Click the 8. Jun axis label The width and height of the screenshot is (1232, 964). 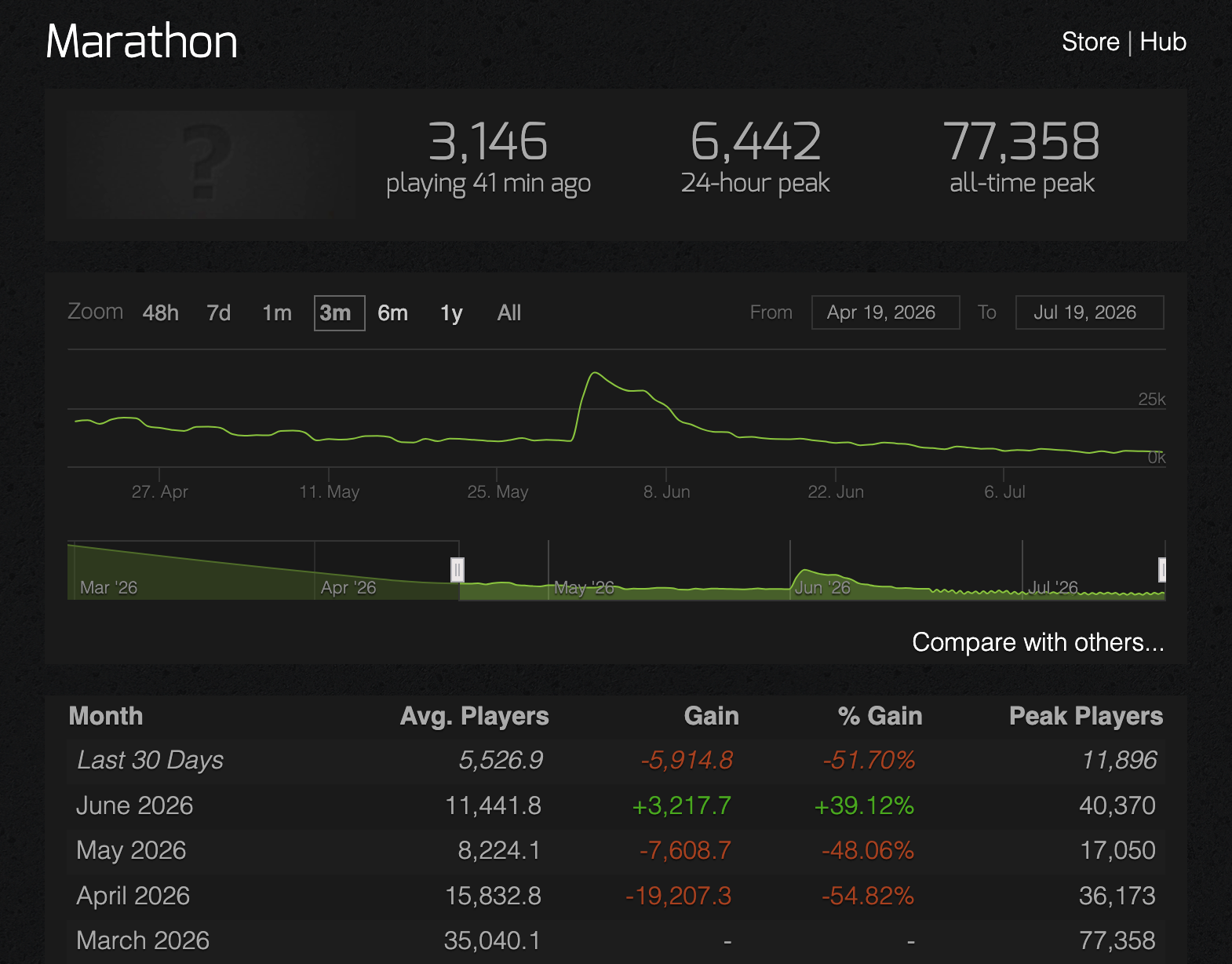667,491
